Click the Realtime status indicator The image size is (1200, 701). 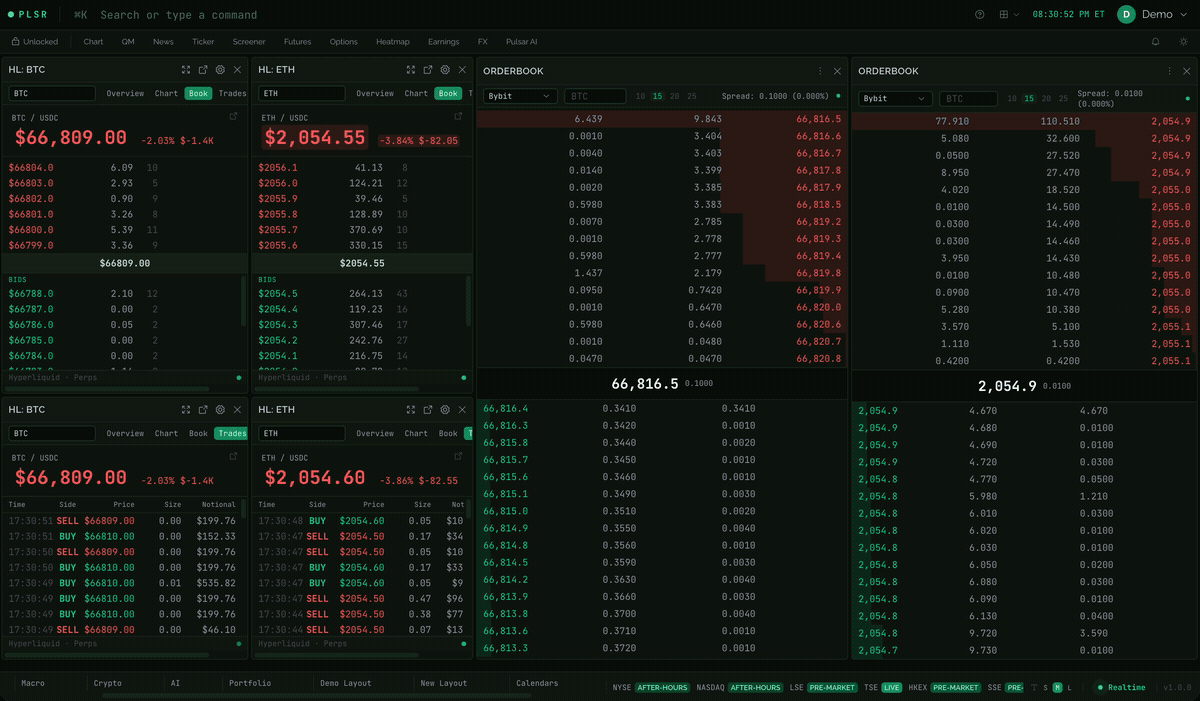pos(1121,688)
